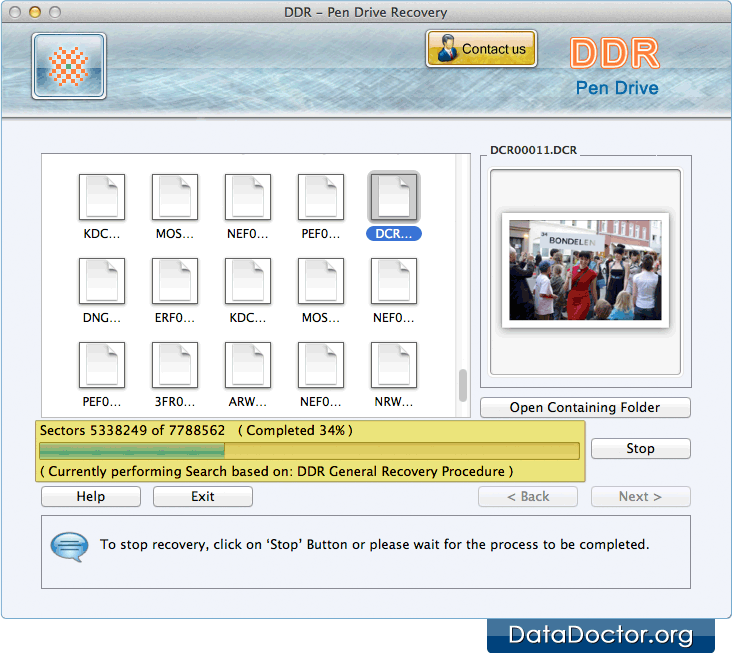732x653 pixels.
Task: Select the ERF0 file icon
Action: point(175,281)
